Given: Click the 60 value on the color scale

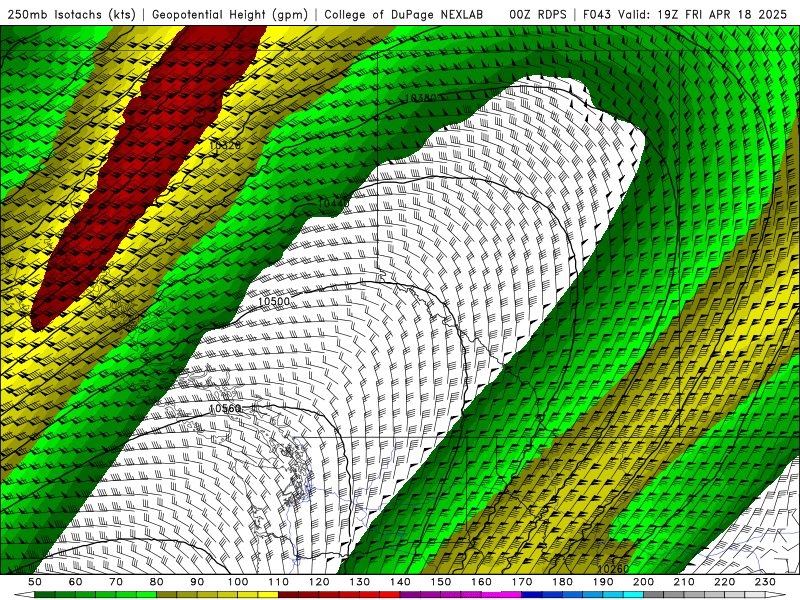Looking at the screenshot, I should click(x=75, y=582).
